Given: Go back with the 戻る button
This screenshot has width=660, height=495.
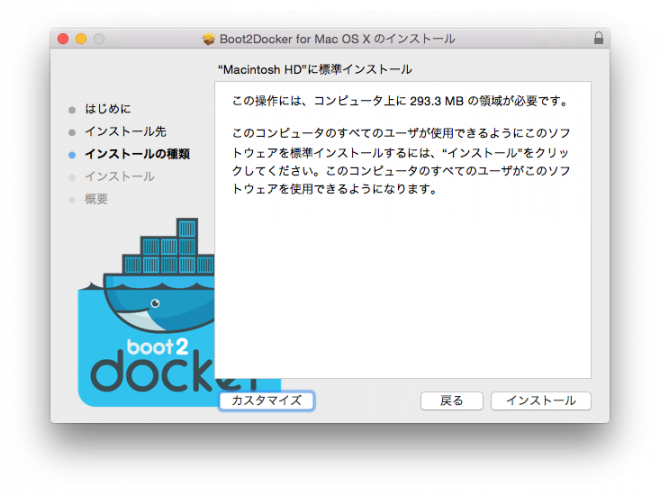Looking at the screenshot, I should coord(452,400).
